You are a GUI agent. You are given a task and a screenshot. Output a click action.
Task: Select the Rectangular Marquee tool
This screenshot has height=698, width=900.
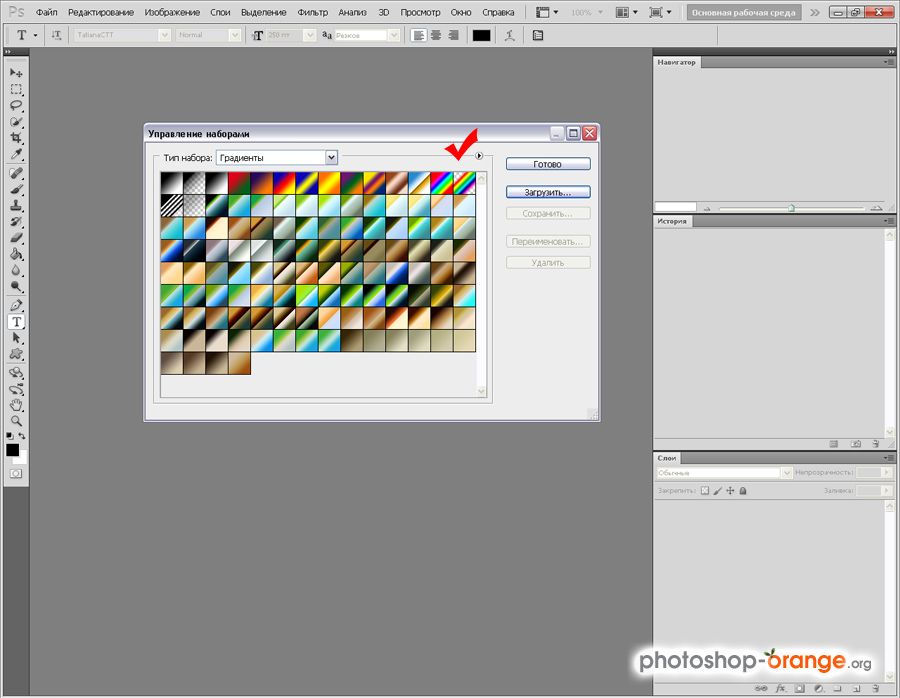click(x=16, y=89)
